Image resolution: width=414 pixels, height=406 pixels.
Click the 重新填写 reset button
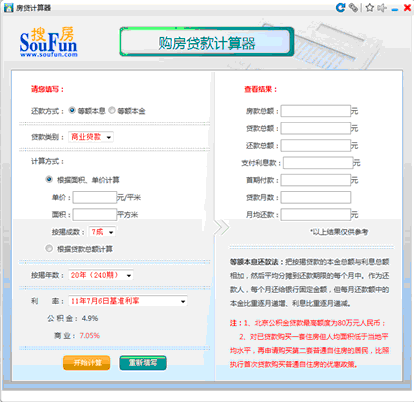tap(143, 363)
